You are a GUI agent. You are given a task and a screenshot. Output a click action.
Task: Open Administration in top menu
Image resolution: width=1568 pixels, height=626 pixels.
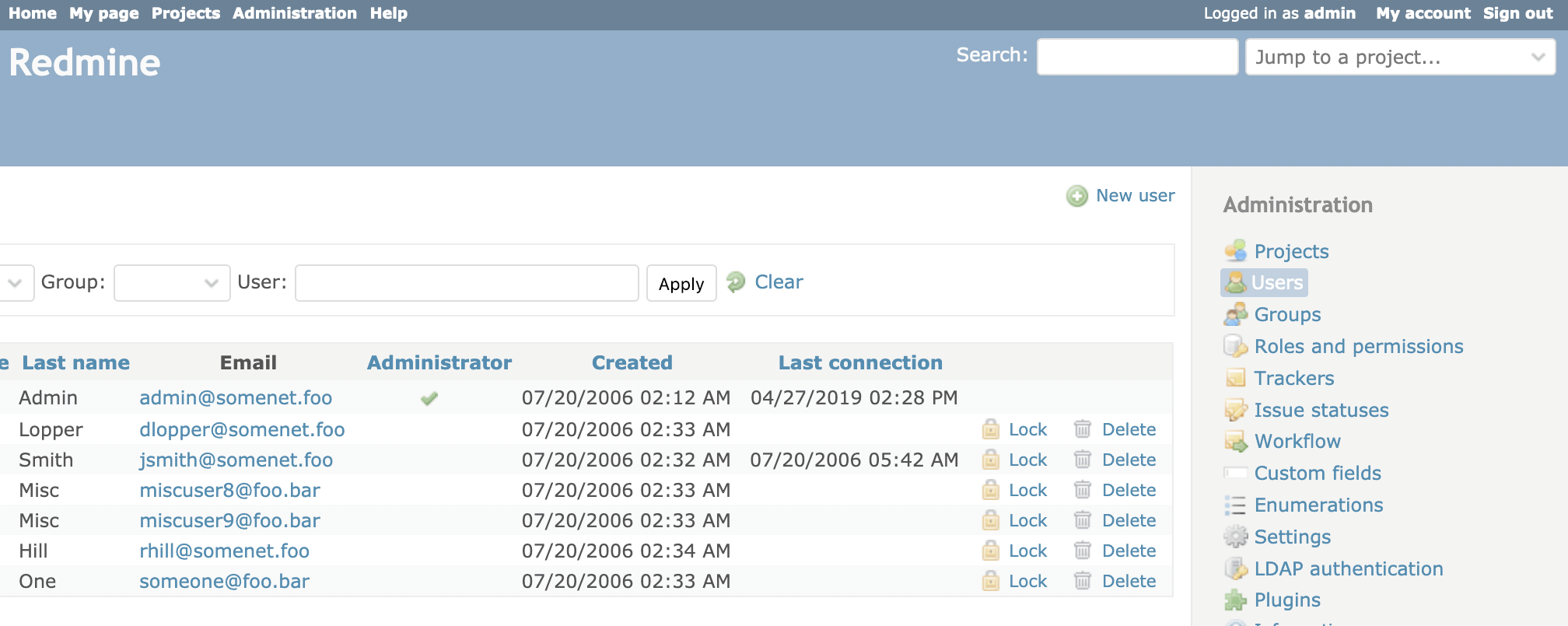(295, 13)
